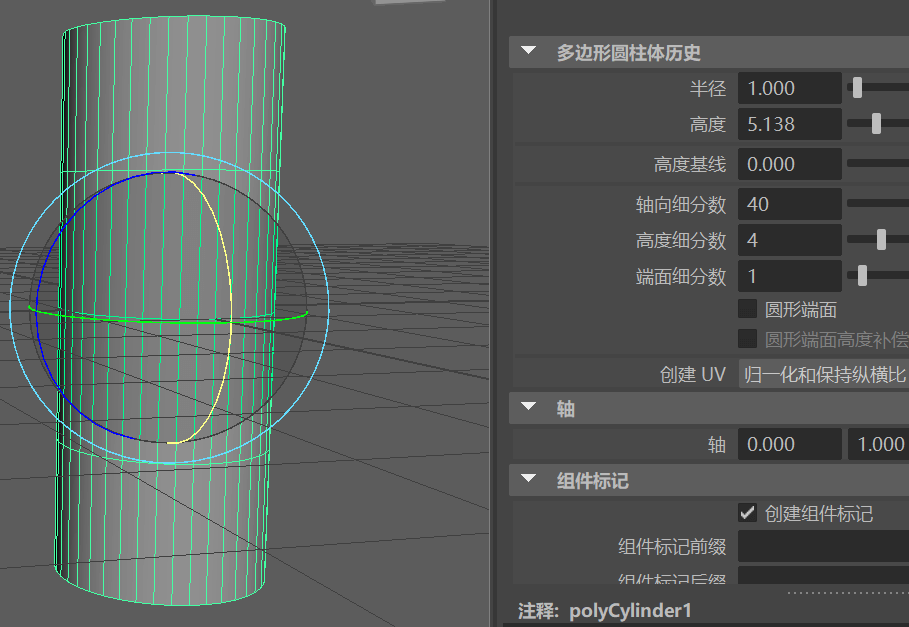Click the 圆形端面高度补偿 checkbox
The width and height of the screenshot is (909, 627).
point(747,338)
